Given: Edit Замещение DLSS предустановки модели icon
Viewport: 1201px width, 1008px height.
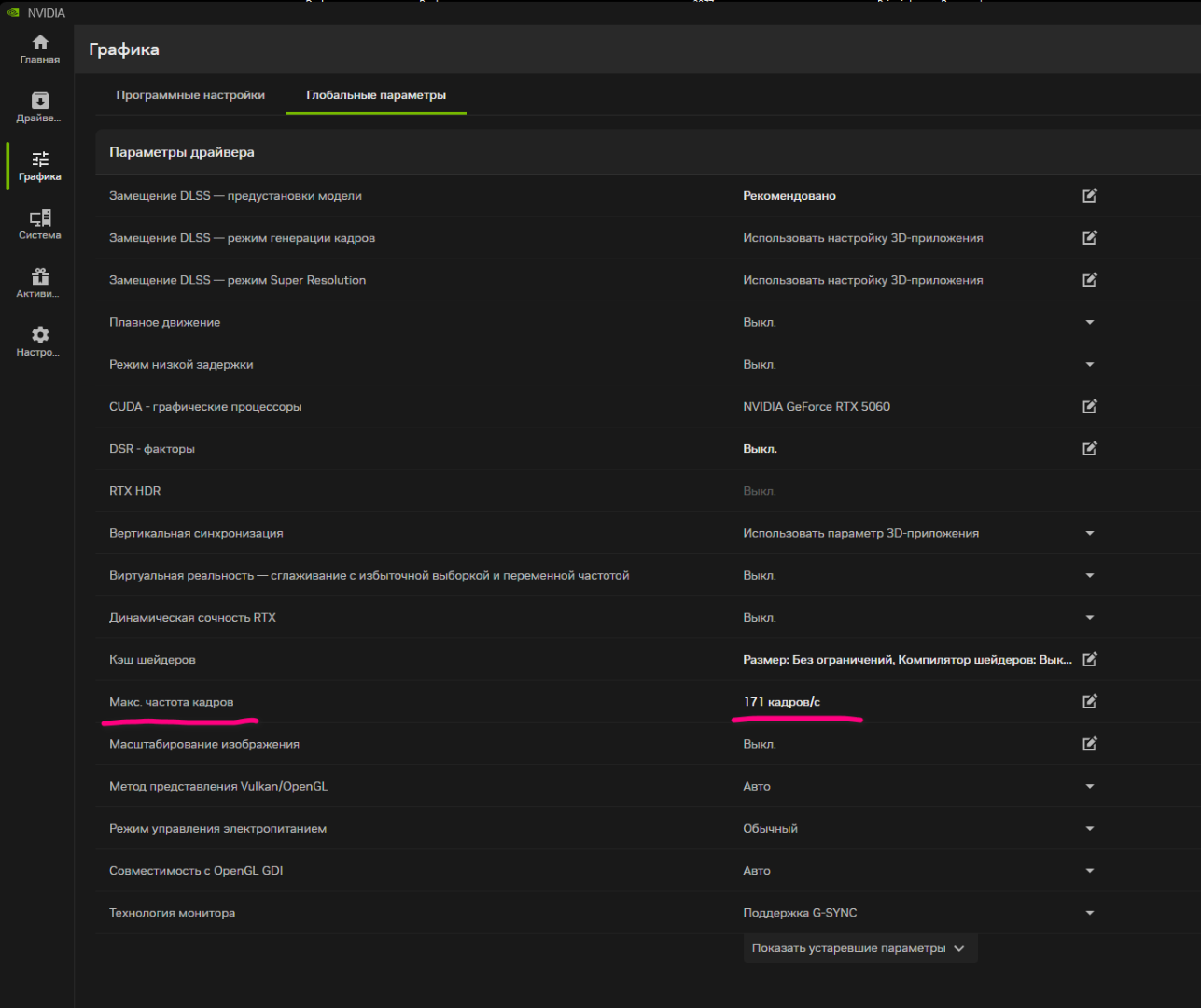Looking at the screenshot, I should click(x=1089, y=196).
